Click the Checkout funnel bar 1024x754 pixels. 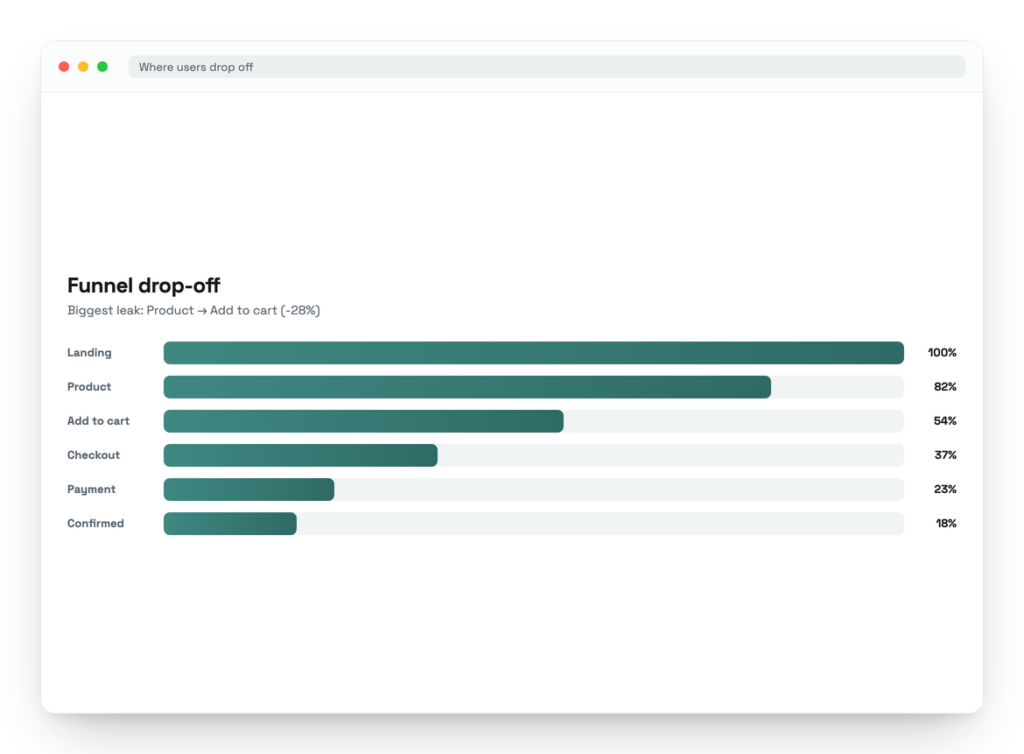coord(300,455)
